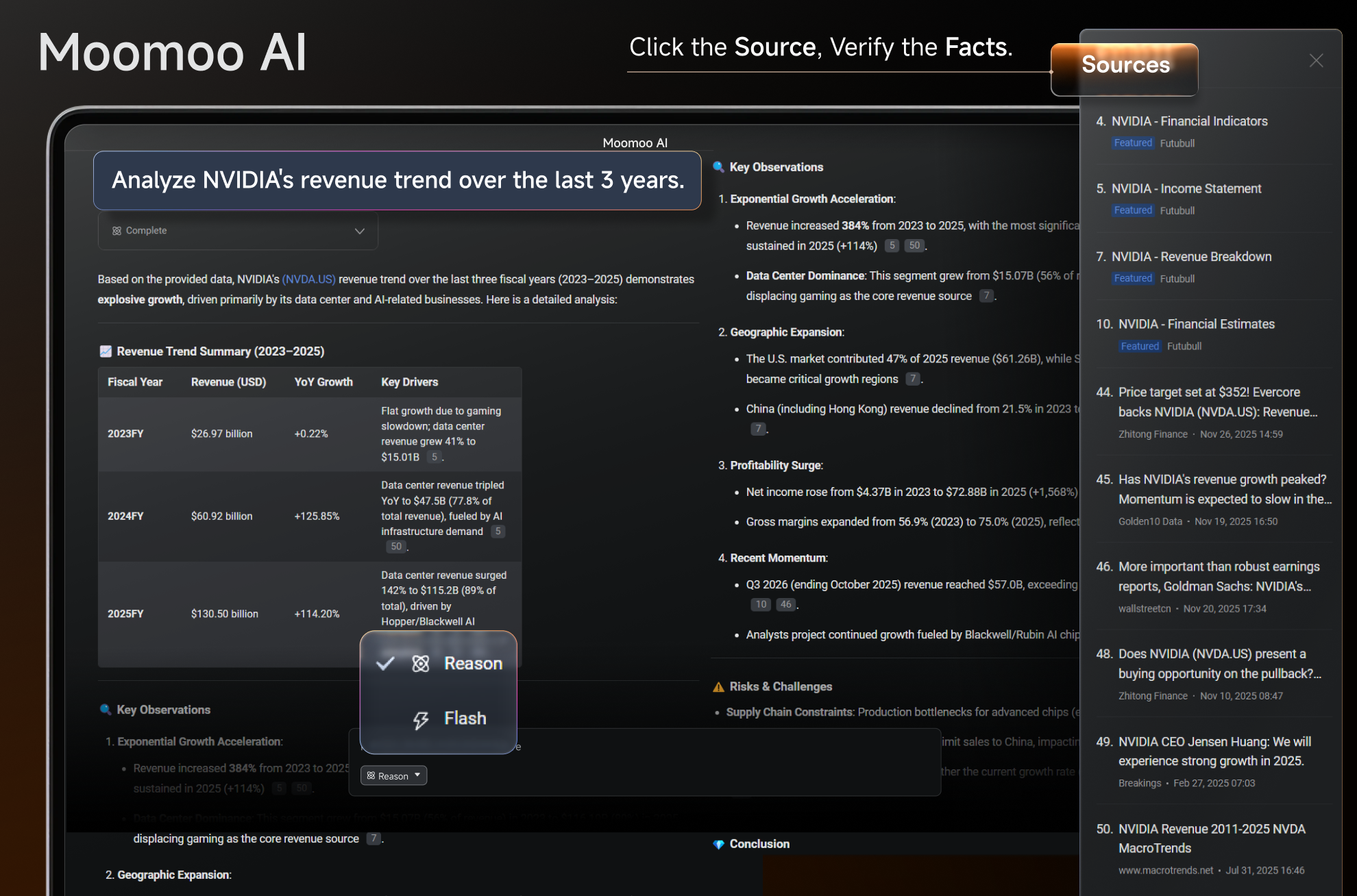Click citation 5 after 'sustained in 2025 (+114%)' at top right
The image size is (1357, 896).
pos(892,246)
